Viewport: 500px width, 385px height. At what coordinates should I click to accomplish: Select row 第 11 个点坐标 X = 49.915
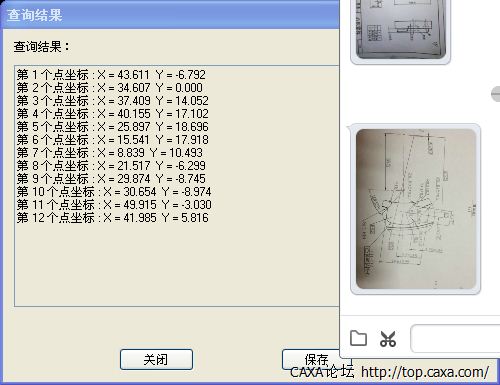114,204
